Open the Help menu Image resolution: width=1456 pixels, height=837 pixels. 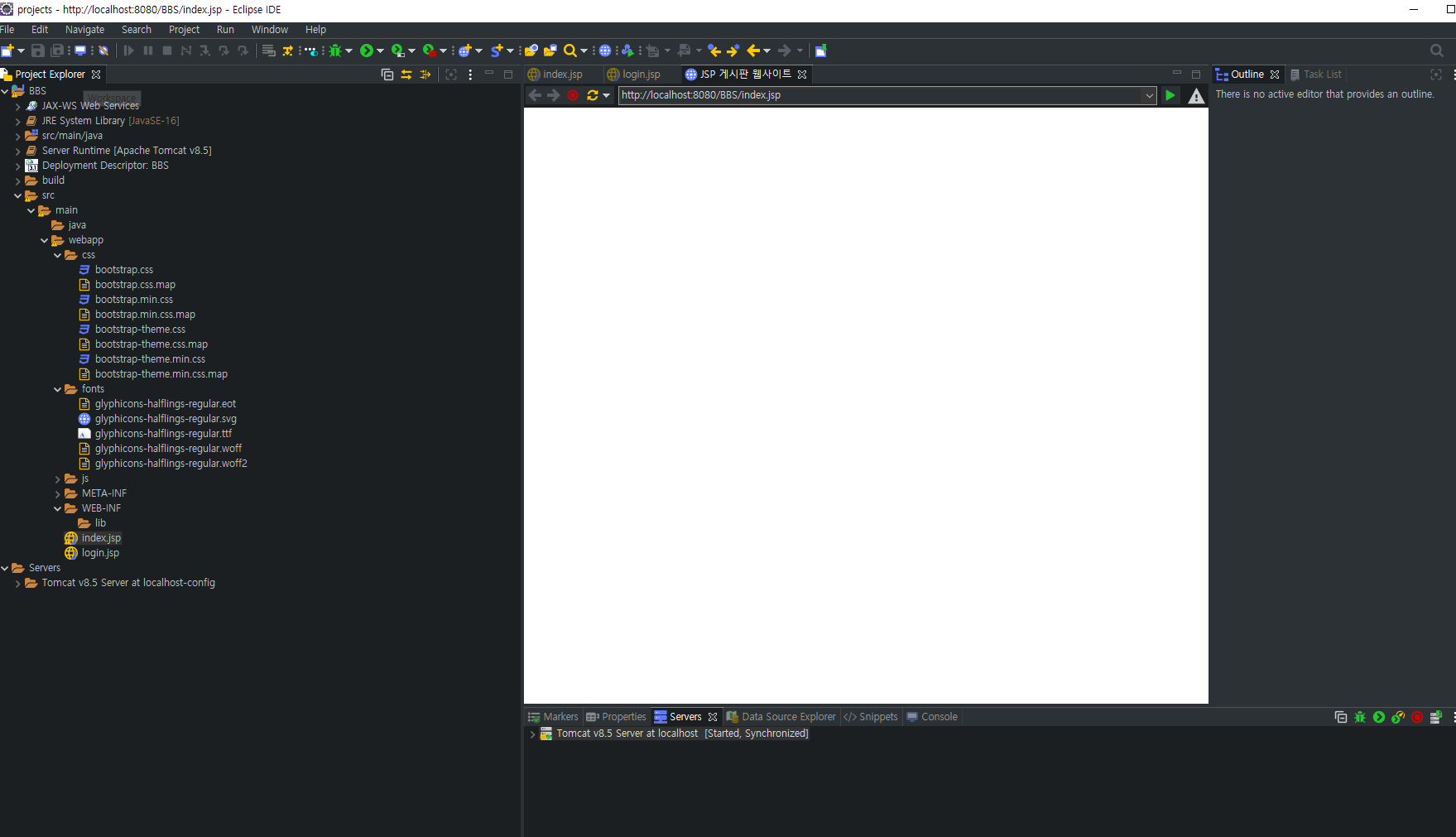click(315, 30)
